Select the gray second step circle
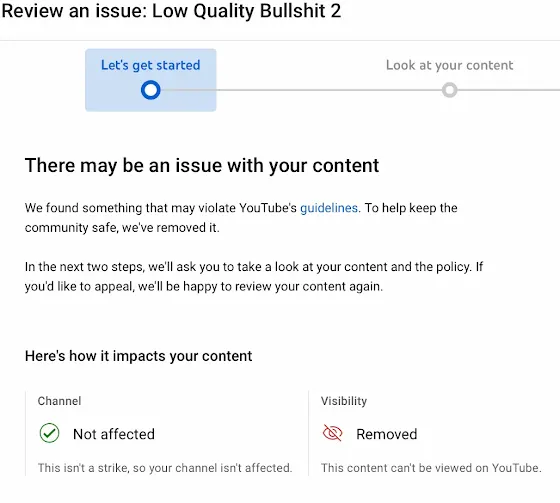The image size is (560, 503). 450,90
